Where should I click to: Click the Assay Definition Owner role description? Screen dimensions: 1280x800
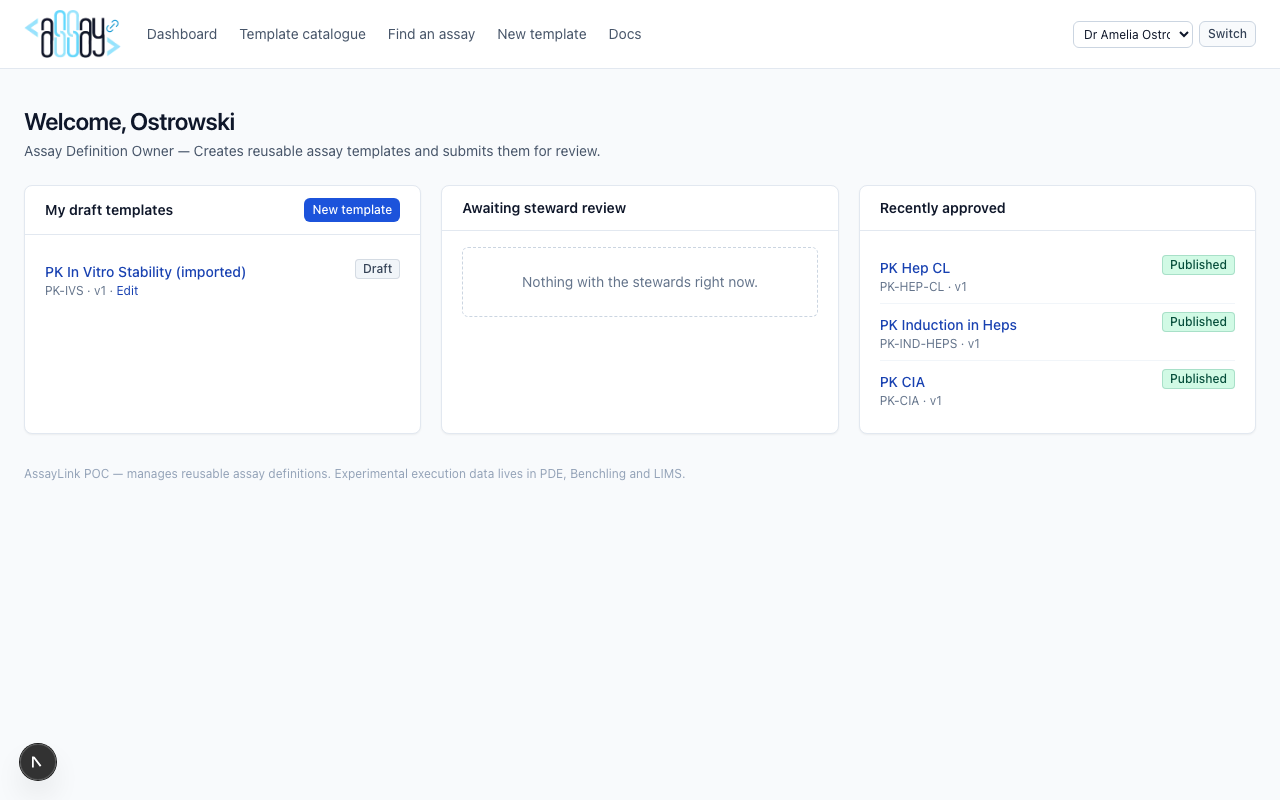pos(312,152)
